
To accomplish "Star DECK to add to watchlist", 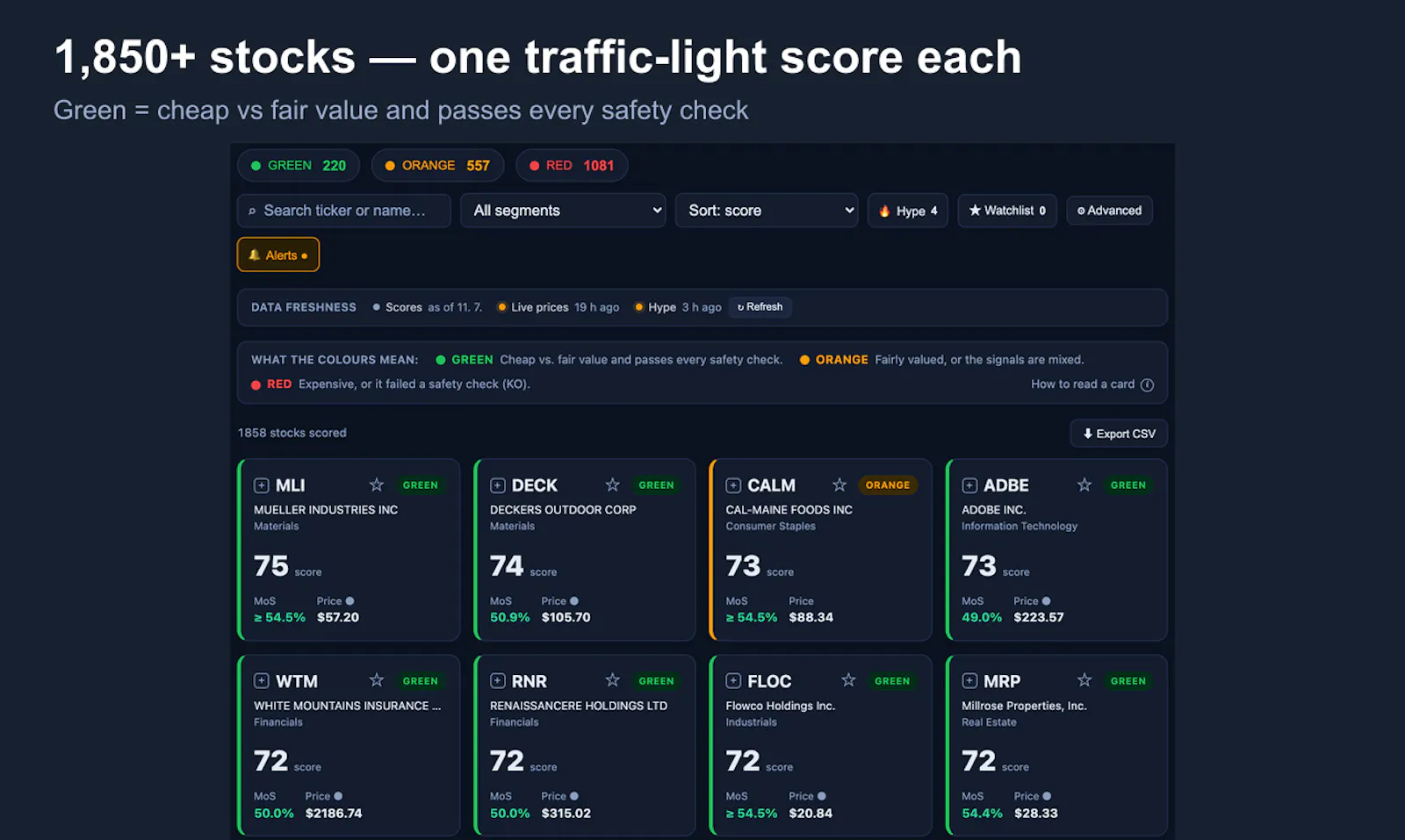I will (613, 485).
